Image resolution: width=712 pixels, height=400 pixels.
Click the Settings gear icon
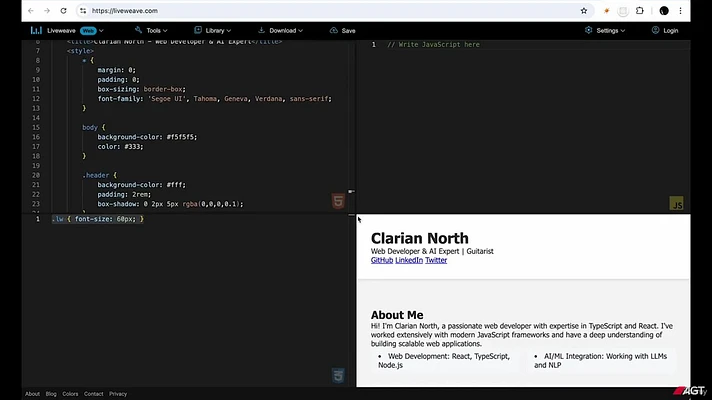click(x=588, y=30)
